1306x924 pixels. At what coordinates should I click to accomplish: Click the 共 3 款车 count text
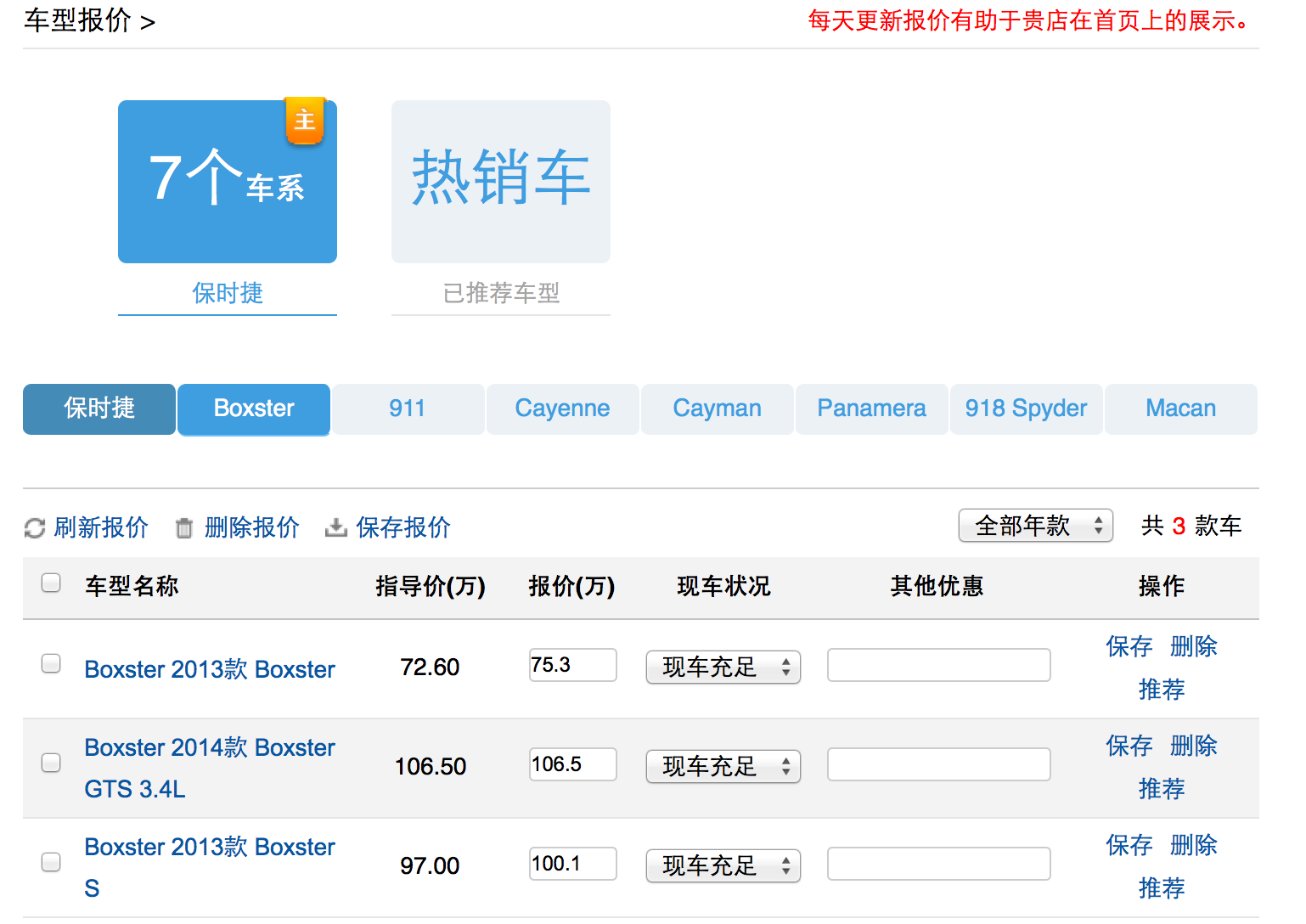[x=1191, y=526]
